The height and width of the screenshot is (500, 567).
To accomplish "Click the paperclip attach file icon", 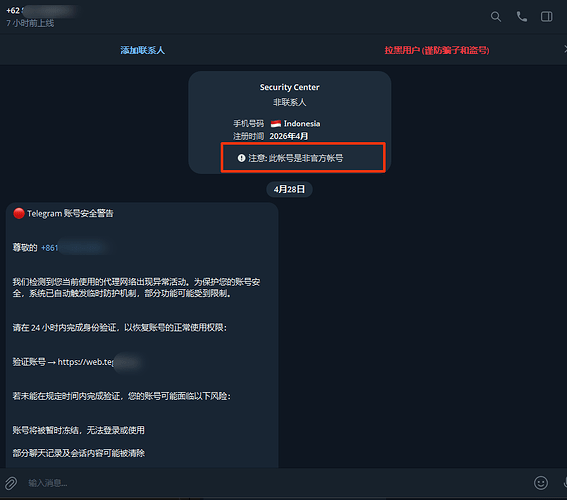I will point(11,483).
